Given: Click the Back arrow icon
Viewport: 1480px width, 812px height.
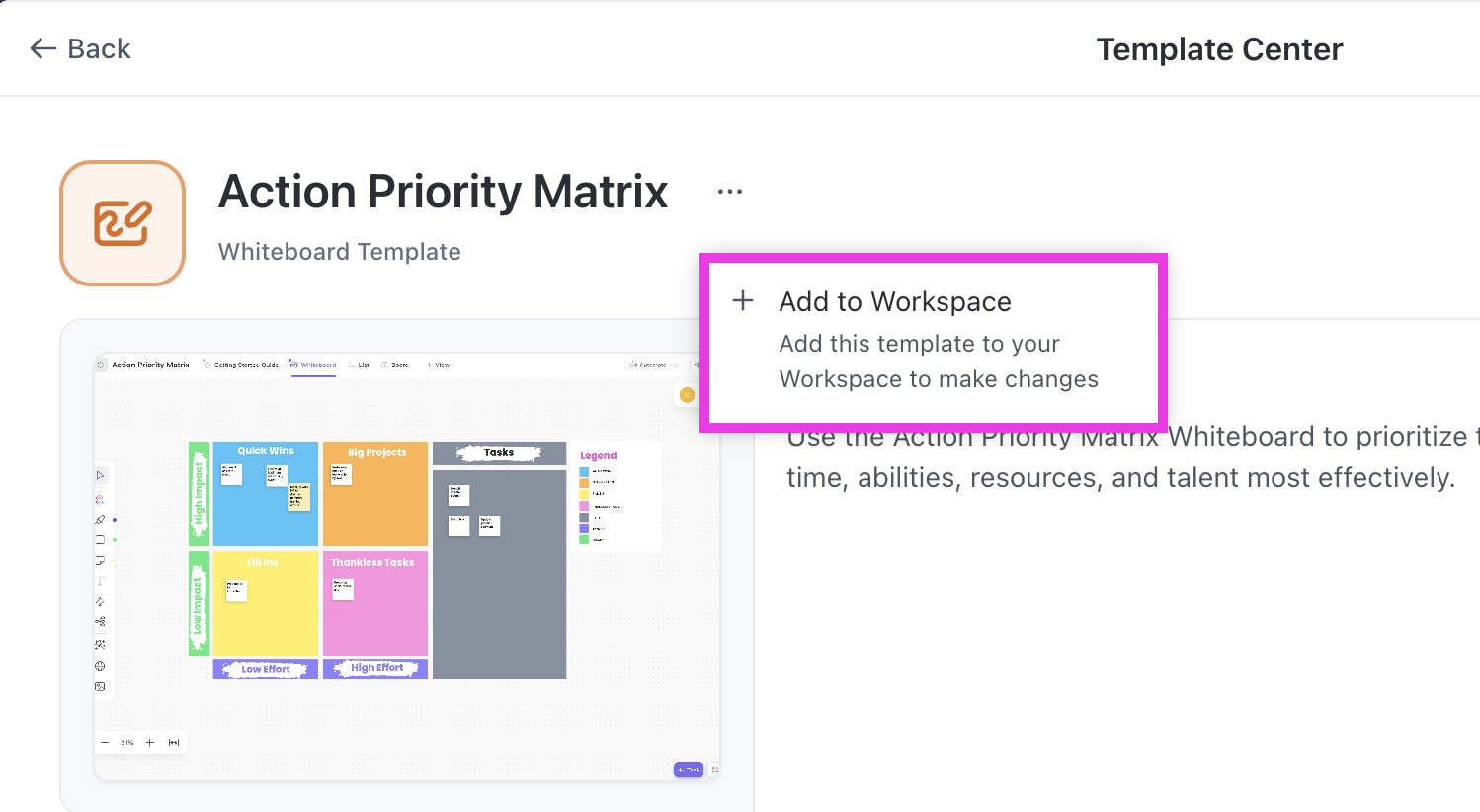Looking at the screenshot, I should point(42,48).
